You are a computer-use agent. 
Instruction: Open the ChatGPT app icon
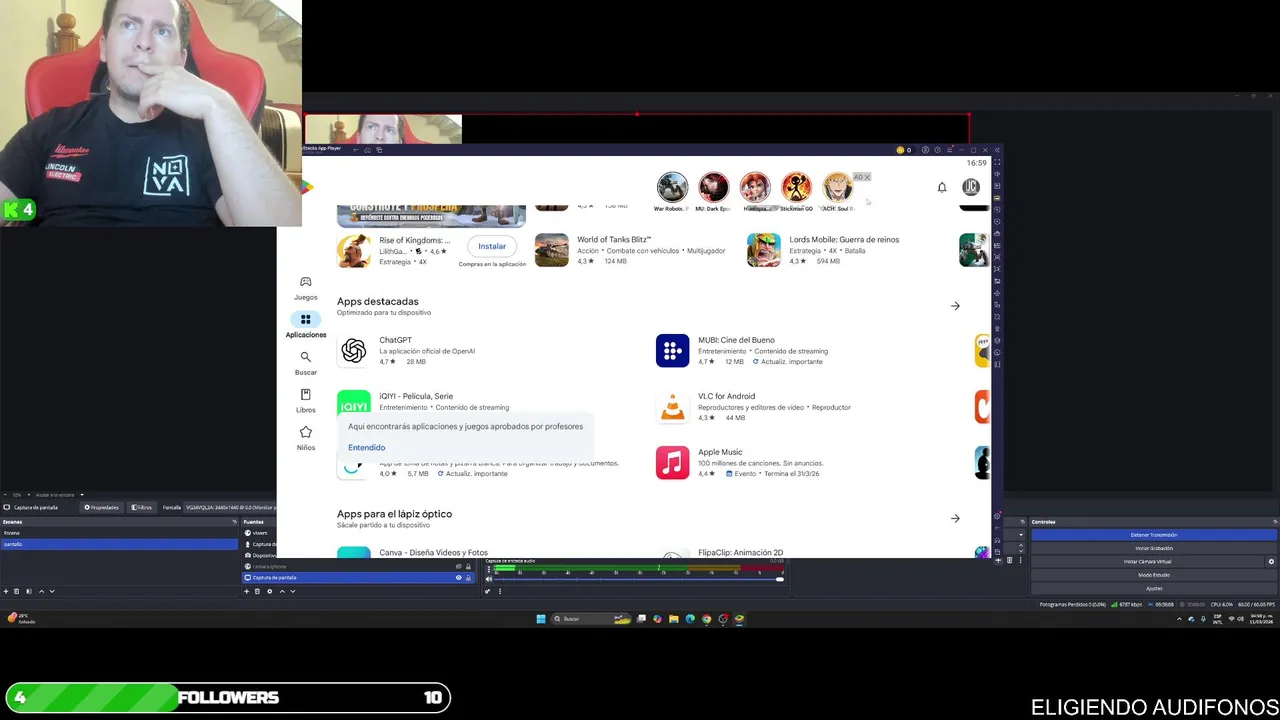click(353, 351)
